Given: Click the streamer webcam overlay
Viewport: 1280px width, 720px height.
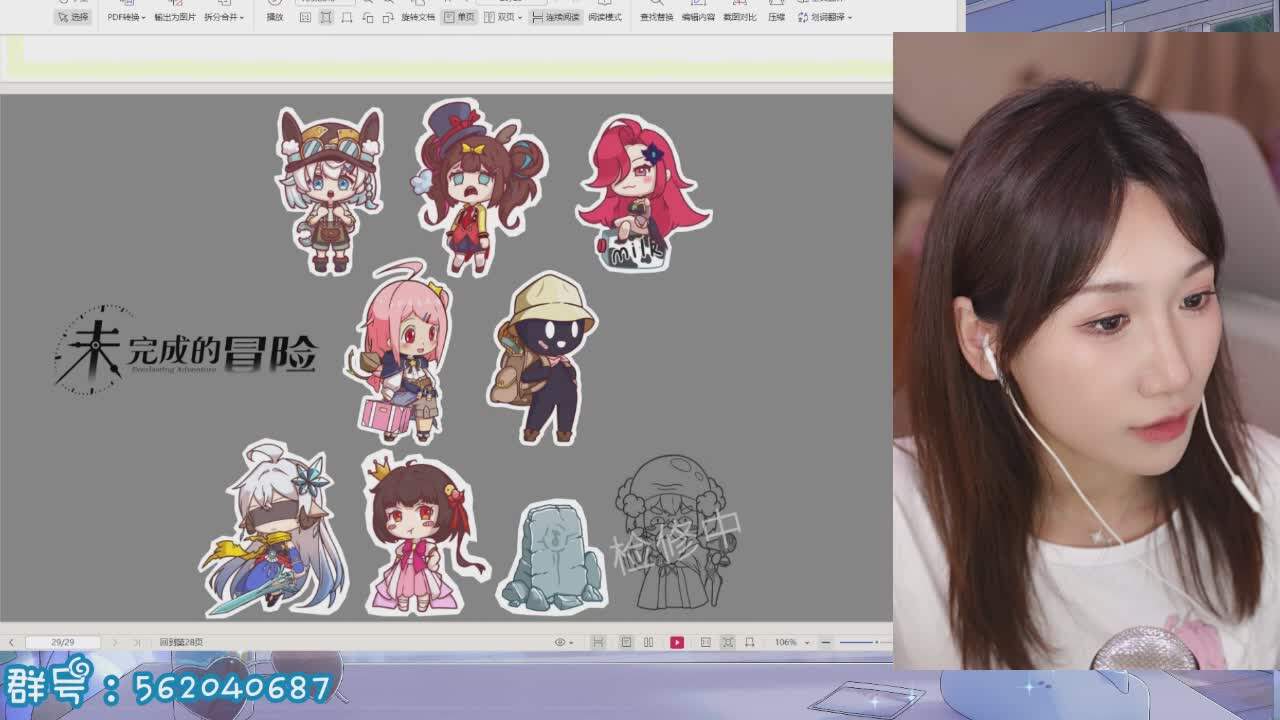Looking at the screenshot, I should click(x=1086, y=351).
